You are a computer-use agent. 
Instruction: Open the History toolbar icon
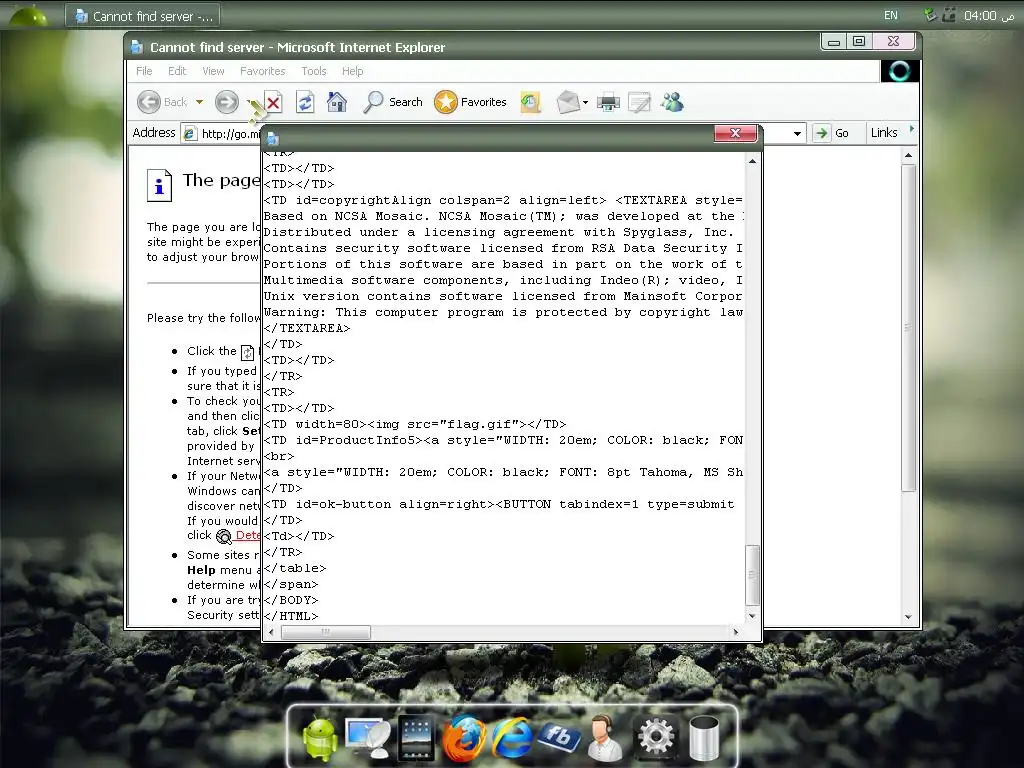(530, 102)
